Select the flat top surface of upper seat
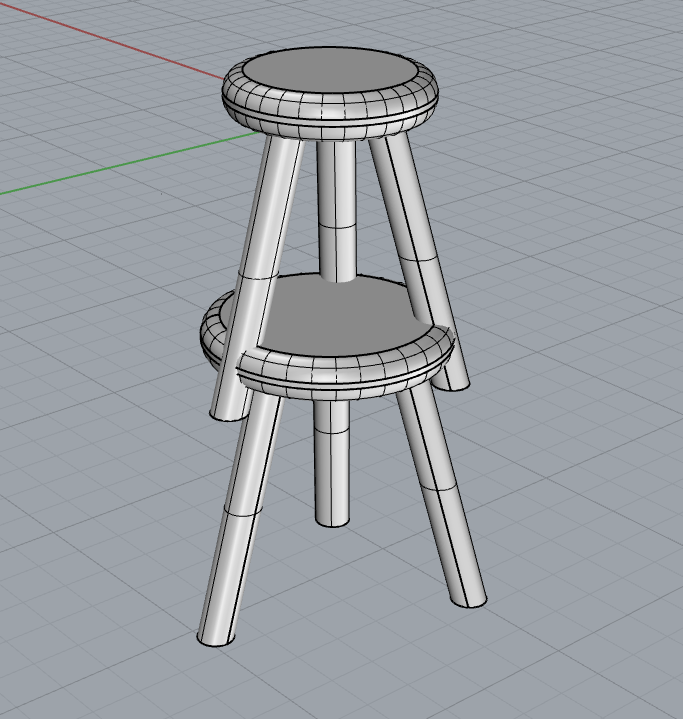The height and width of the screenshot is (719, 683). click(x=330, y=70)
